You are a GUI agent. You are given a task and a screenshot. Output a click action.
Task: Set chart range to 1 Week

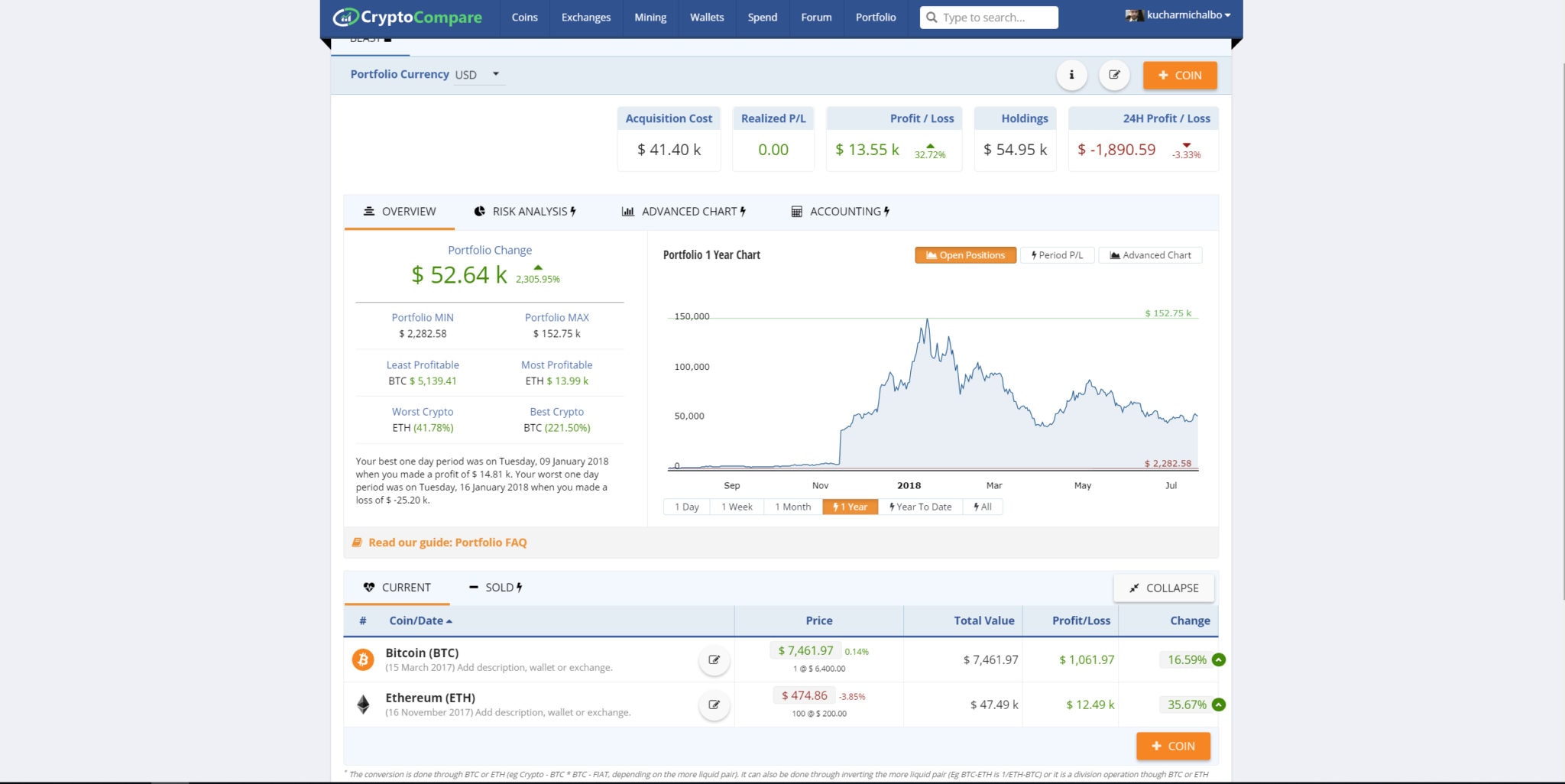point(737,507)
